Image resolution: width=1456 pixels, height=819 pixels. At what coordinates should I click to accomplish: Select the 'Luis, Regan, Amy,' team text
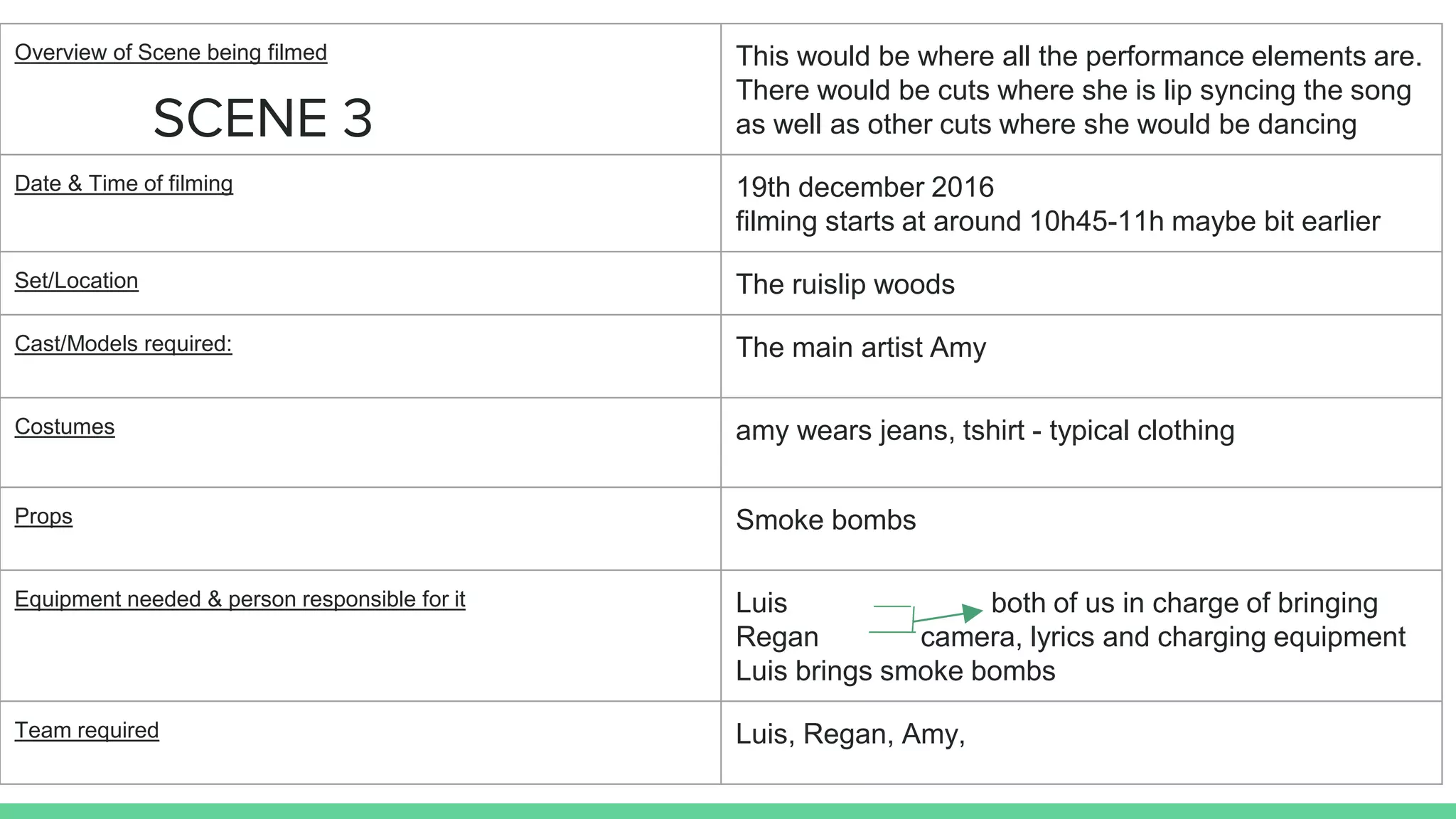pos(850,734)
